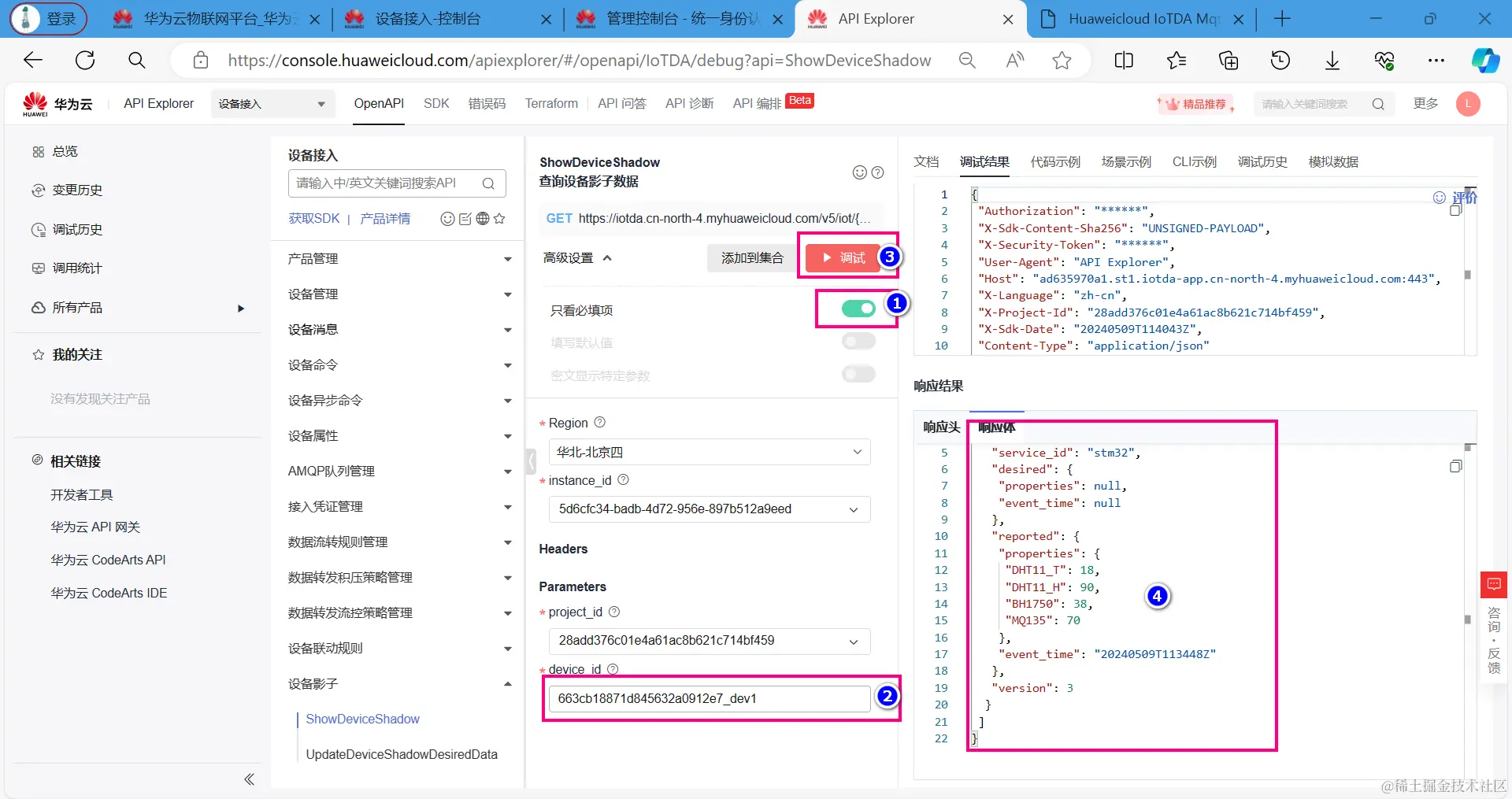Click the copy icon in response body
The height and width of the screenshot is (799, 1512).
pyautogui.click(x=1455, y=467)
